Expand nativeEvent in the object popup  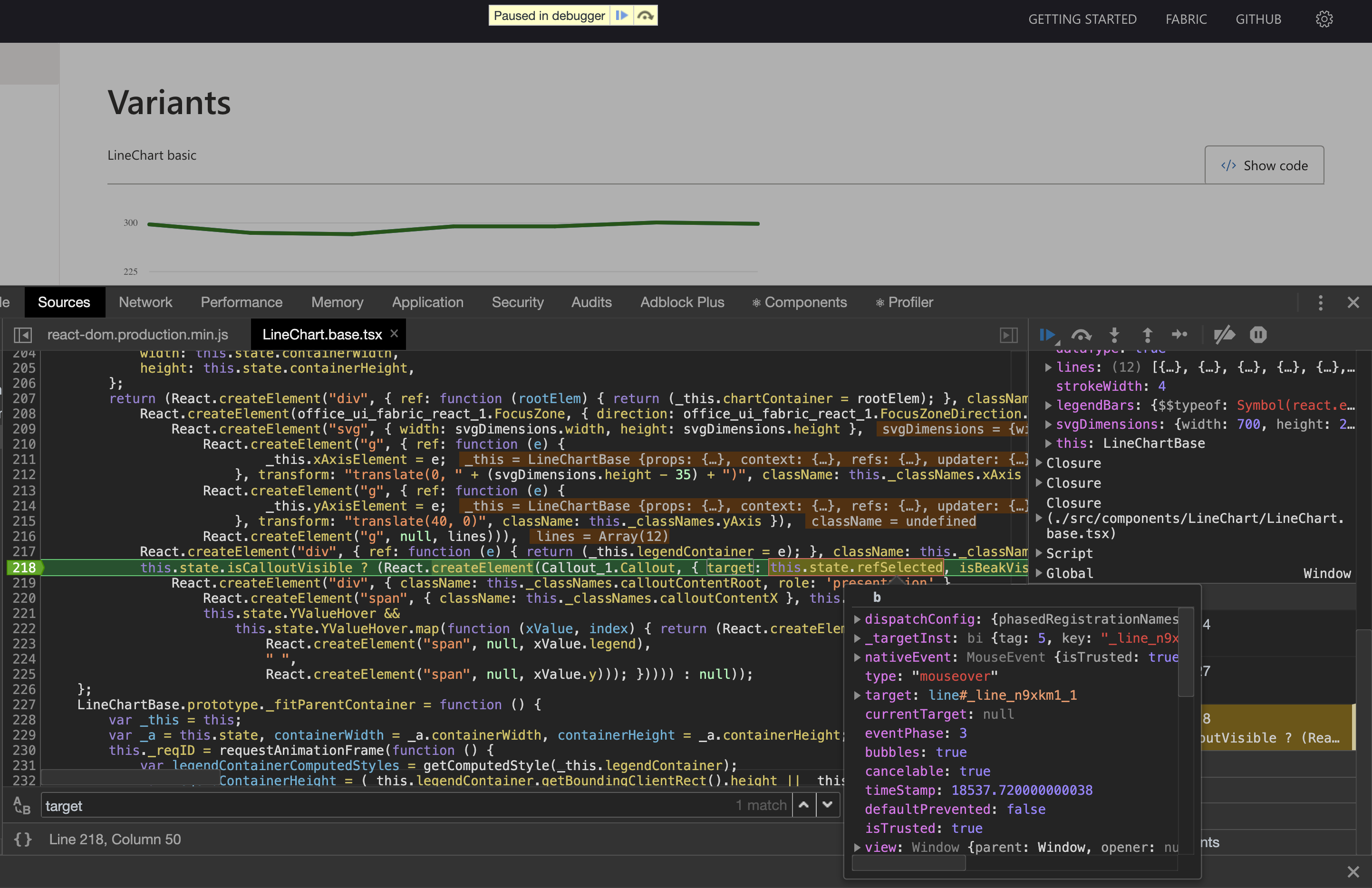(x=857, y=657)
